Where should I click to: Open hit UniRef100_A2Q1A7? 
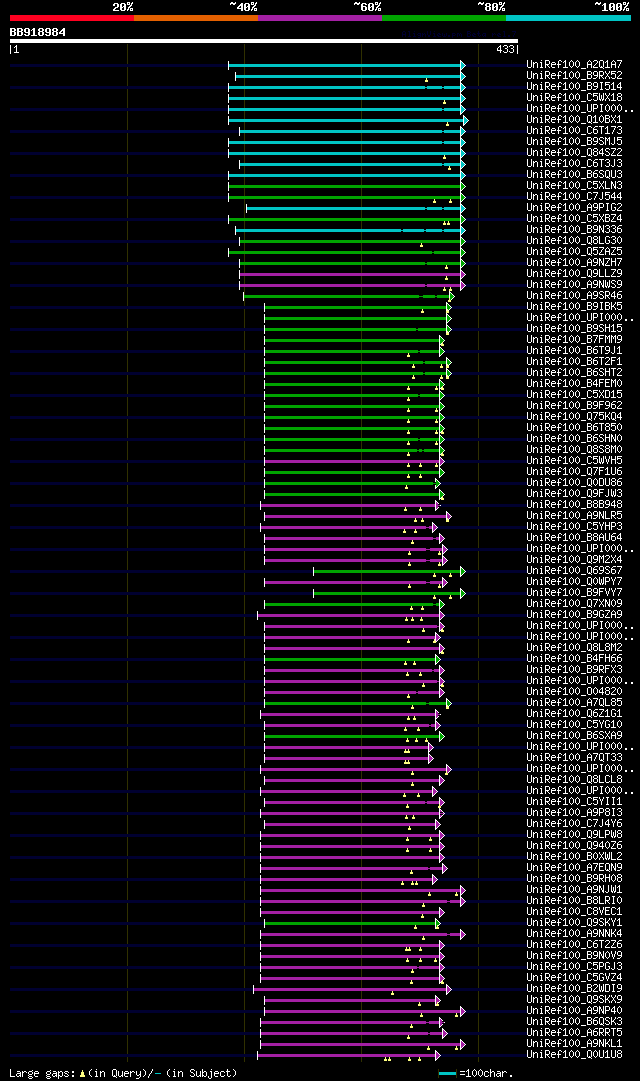(574, 65)
